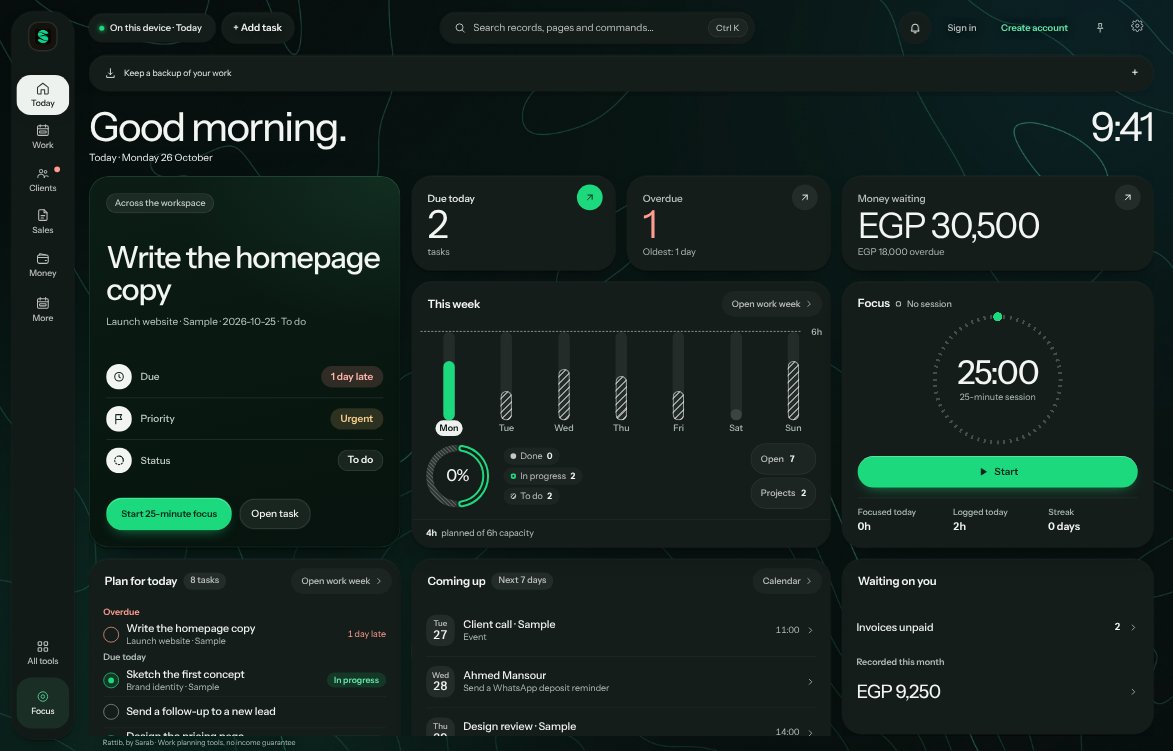Open Due today arrow icon
Viewport: 1173px width, 751px height.
pyautogui.click(x=589, y=197)
